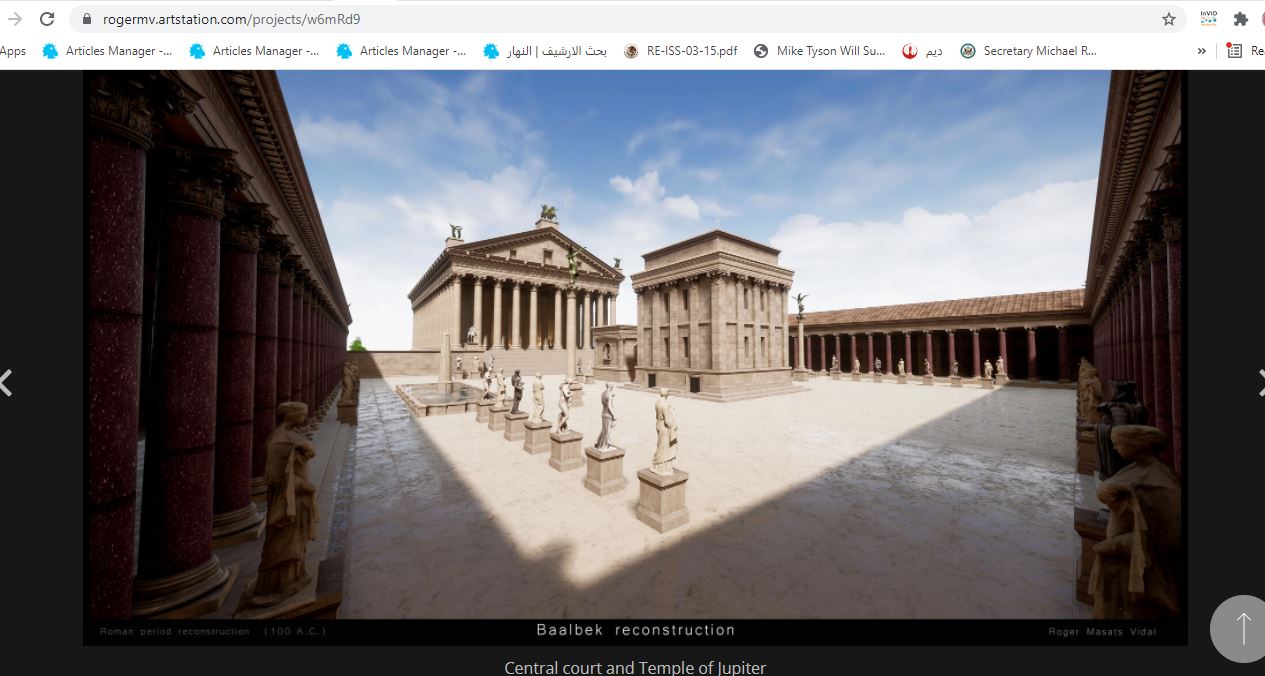Click the forward navigation arrow
Viewport: 1265px width, 676px height.
point(15,19)
